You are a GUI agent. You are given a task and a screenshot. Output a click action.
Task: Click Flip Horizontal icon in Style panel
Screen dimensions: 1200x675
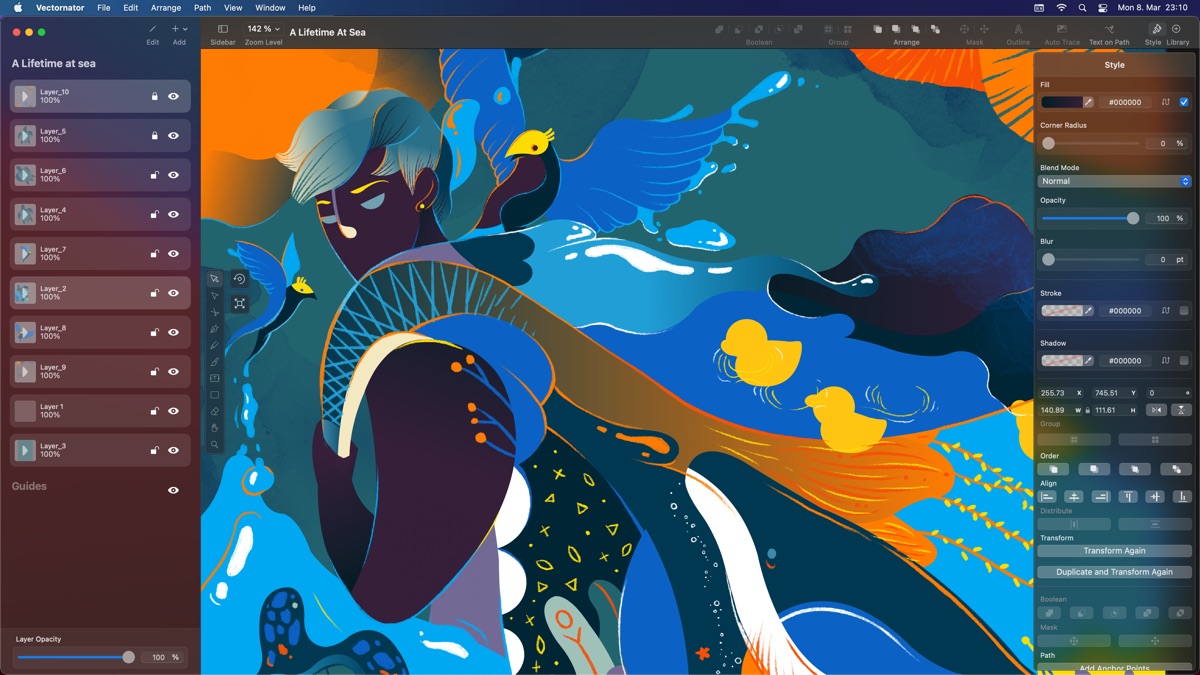[x=1156, y=410]
